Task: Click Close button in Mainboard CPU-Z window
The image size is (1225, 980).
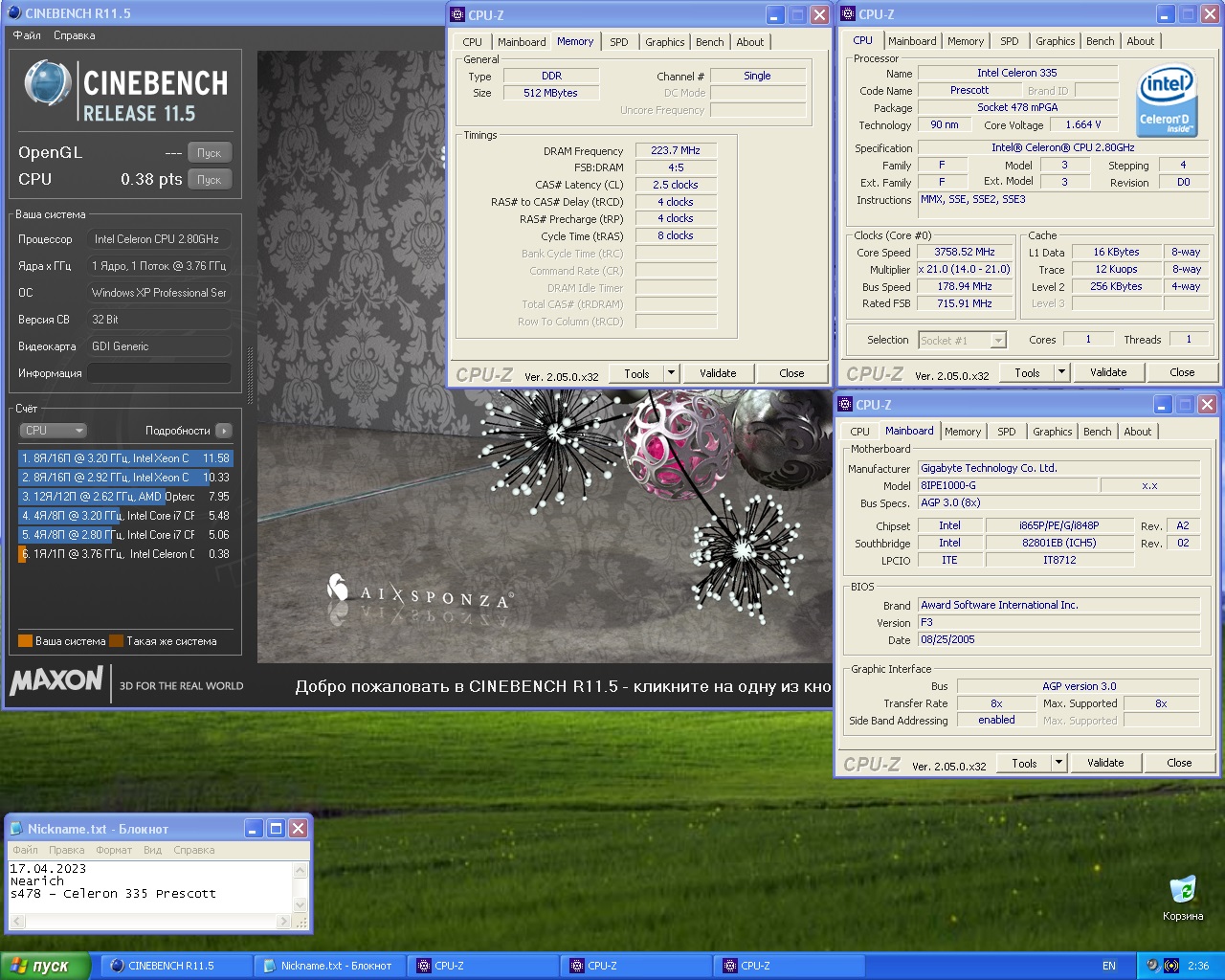Action: pyautogui.click(x=1179, y=763)
